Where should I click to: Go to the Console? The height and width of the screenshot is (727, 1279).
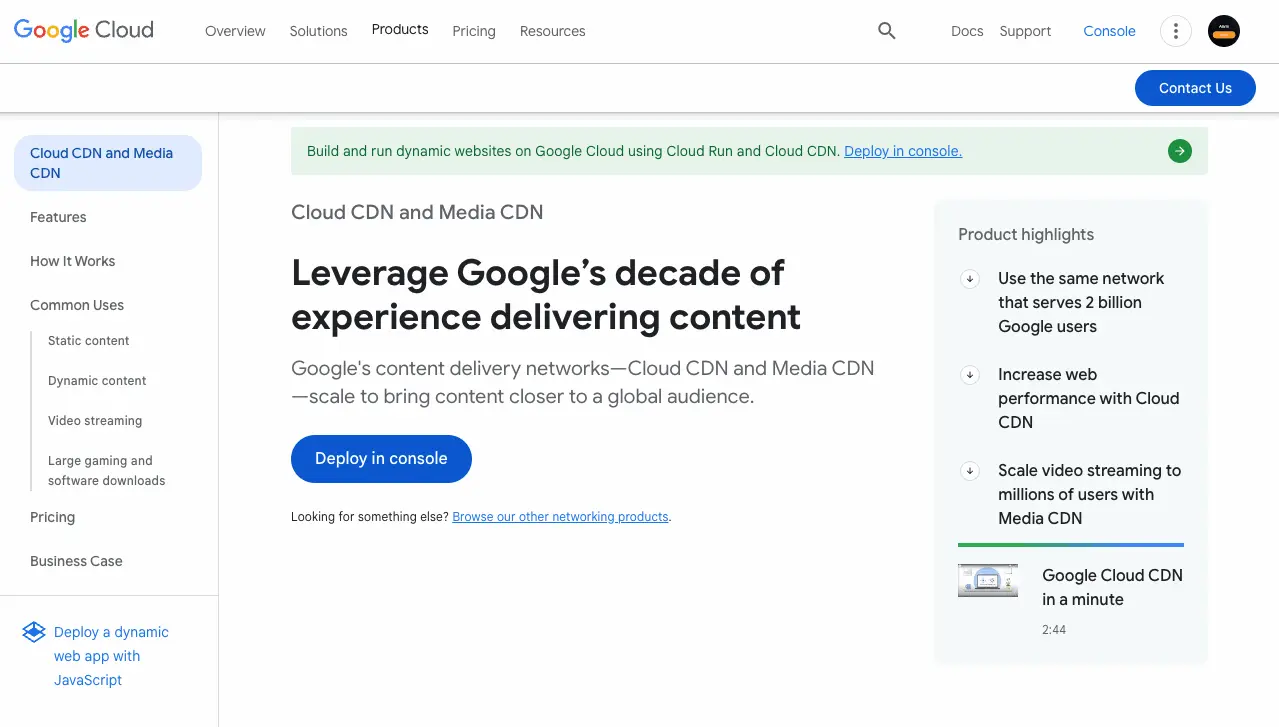(1109, 31)
